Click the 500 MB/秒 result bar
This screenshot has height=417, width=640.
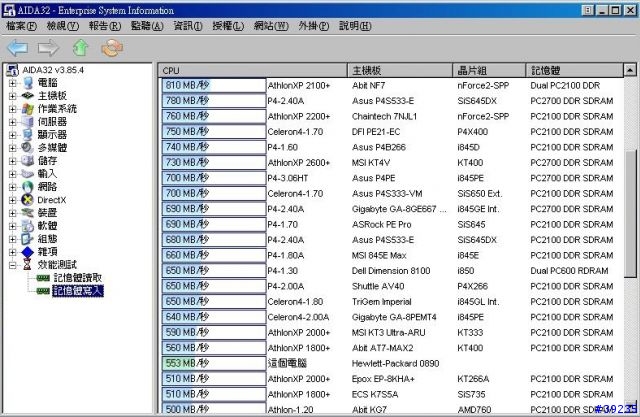tap(214, 409)
